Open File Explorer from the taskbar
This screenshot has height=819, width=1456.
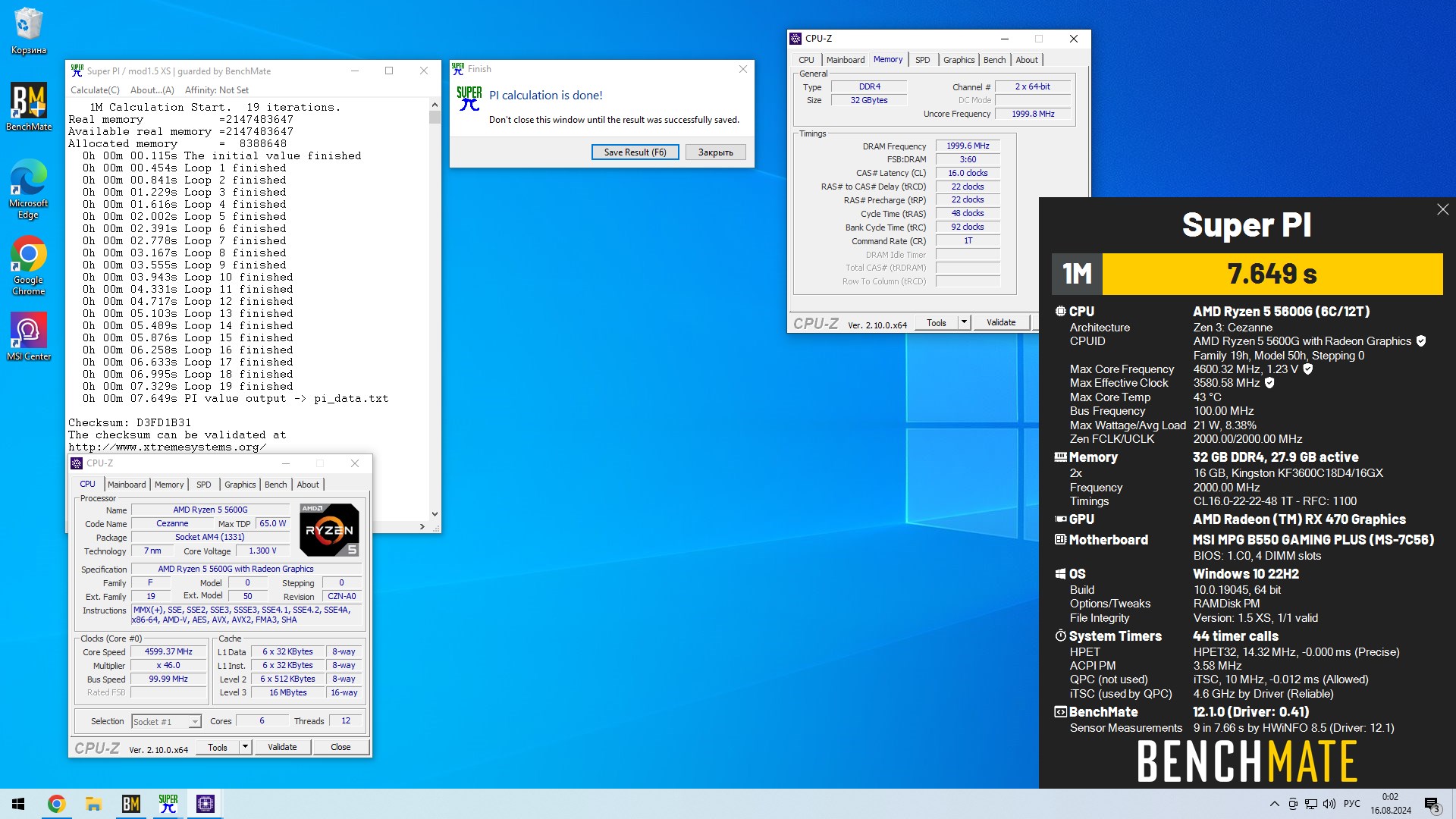93,804
